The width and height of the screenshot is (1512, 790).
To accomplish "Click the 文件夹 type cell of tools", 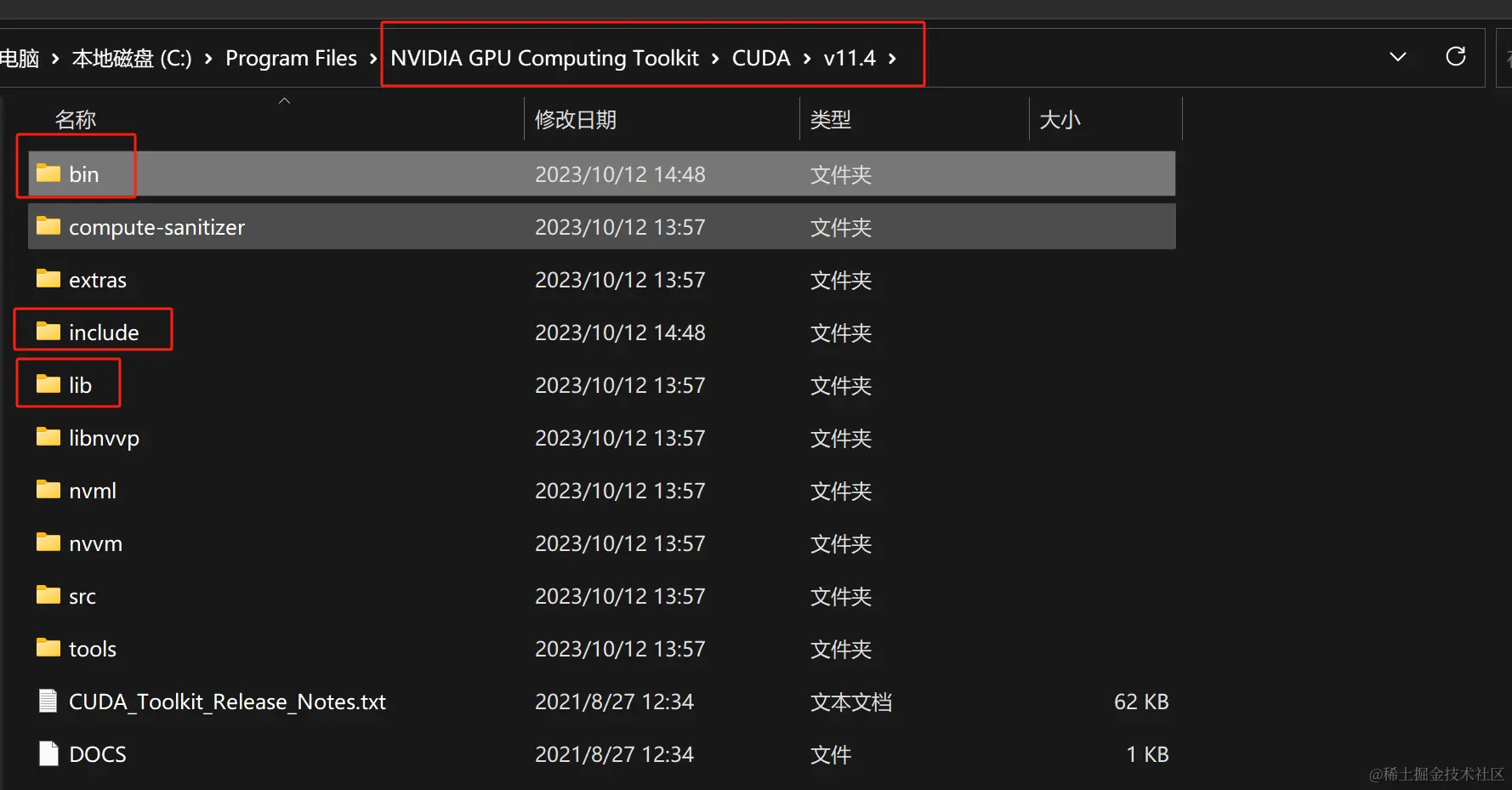I will (841, 649).
